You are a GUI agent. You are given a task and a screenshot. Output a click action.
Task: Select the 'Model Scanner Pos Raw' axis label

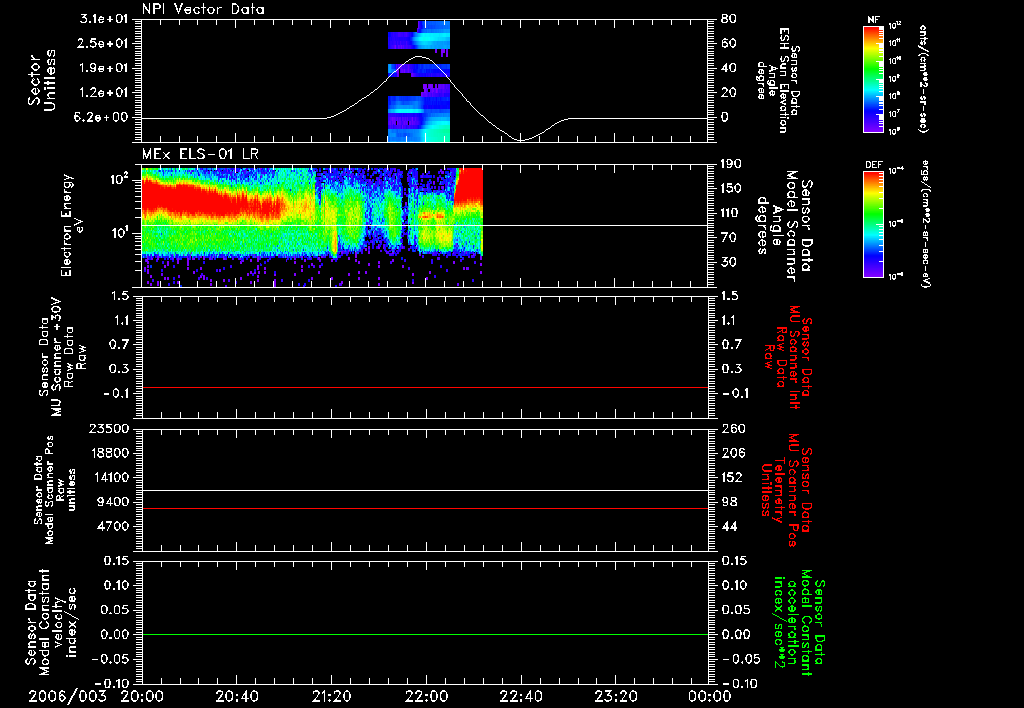tap(55, 490)
